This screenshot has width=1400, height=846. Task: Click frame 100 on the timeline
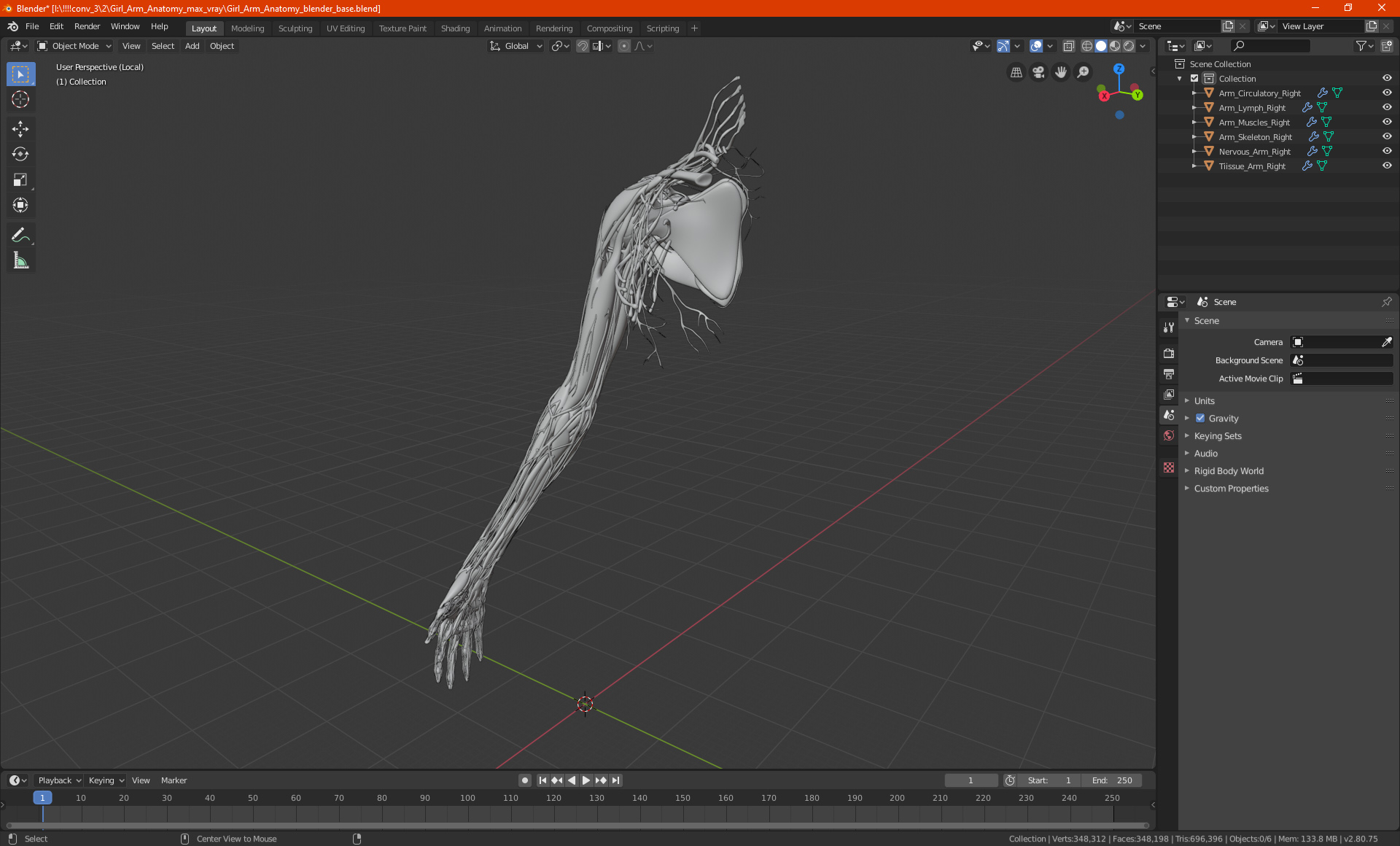tap(467, 799)
